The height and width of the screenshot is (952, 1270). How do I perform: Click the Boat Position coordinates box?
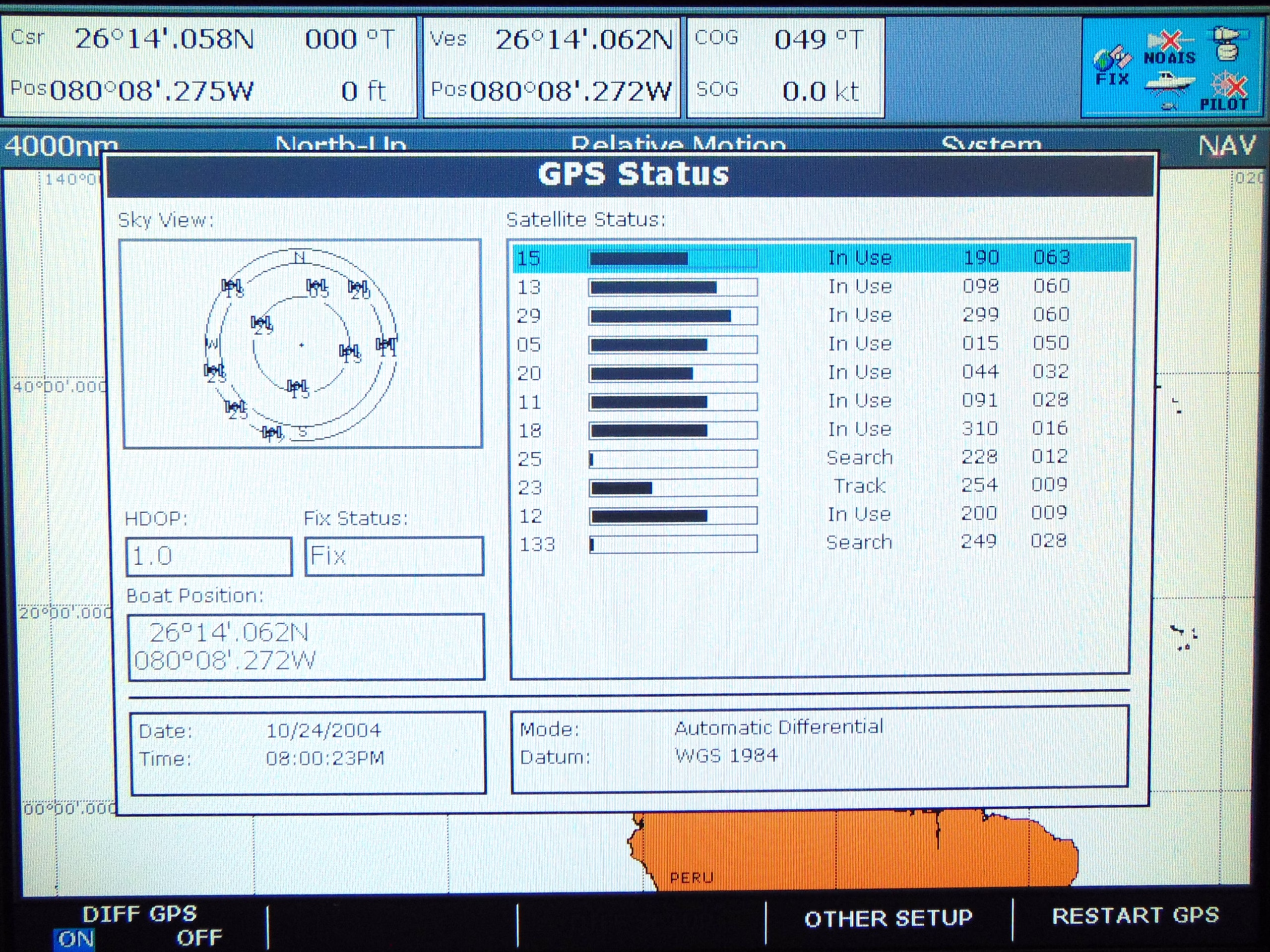pos(306,647)
